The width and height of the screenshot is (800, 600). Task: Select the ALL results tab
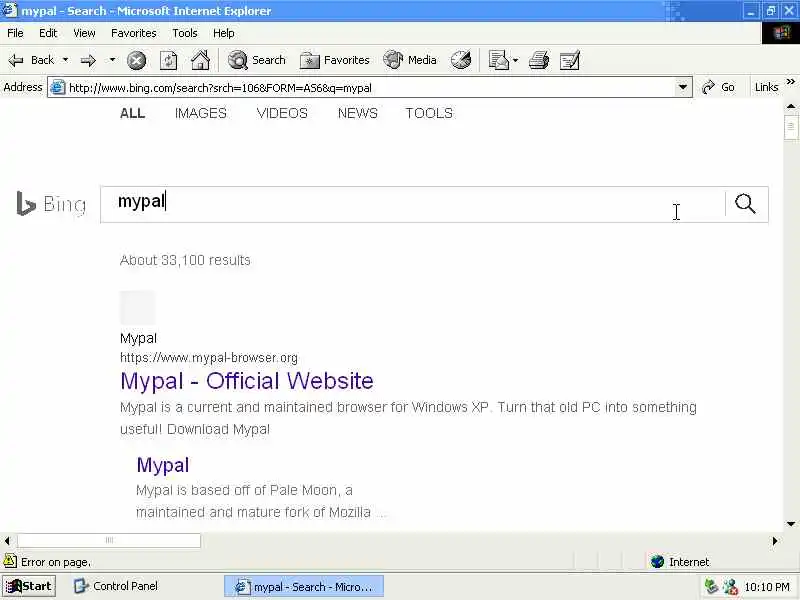coord(132,113)
